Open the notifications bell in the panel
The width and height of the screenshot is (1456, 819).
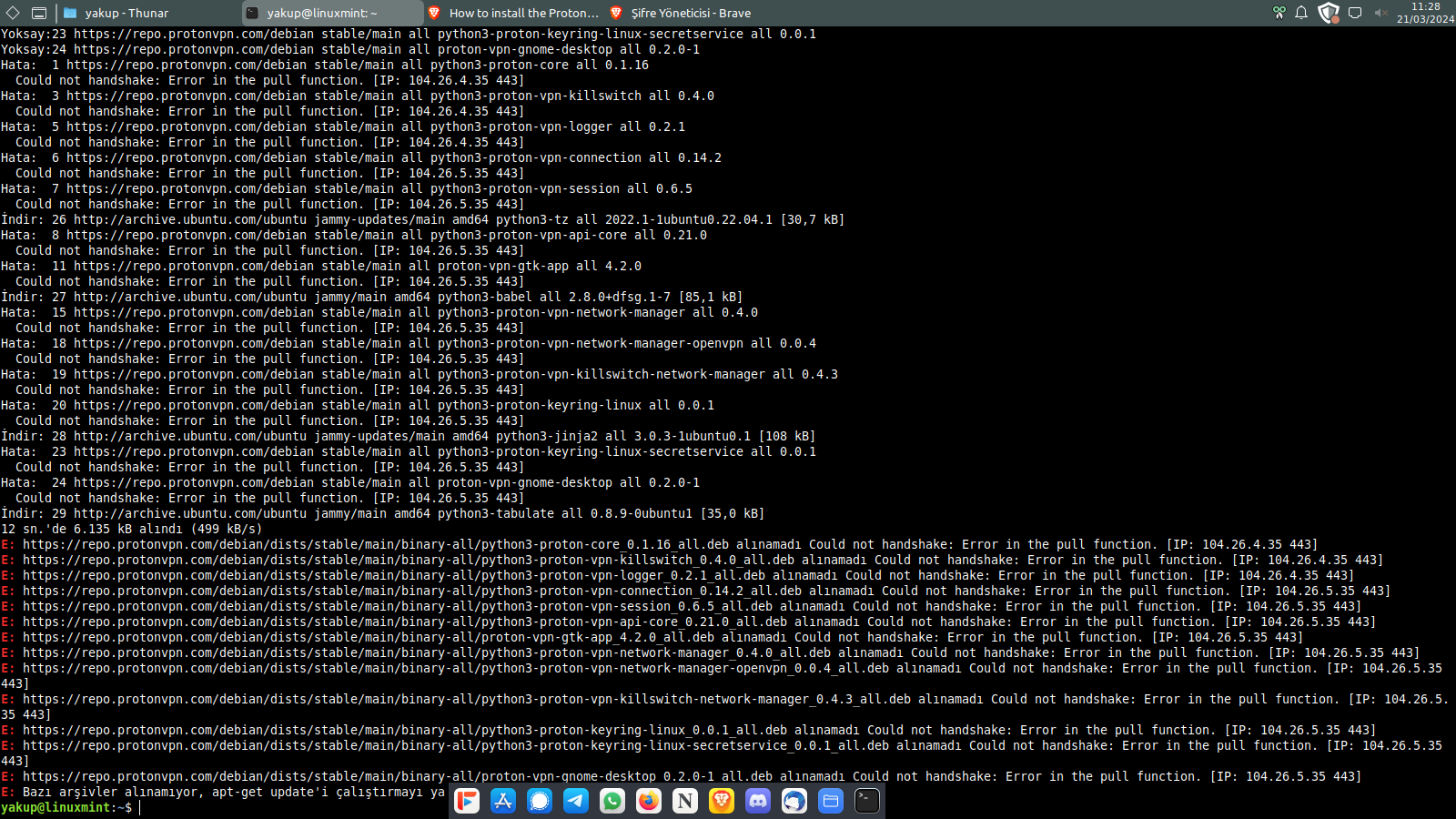pyautogui.click(x=1301, y=13)
